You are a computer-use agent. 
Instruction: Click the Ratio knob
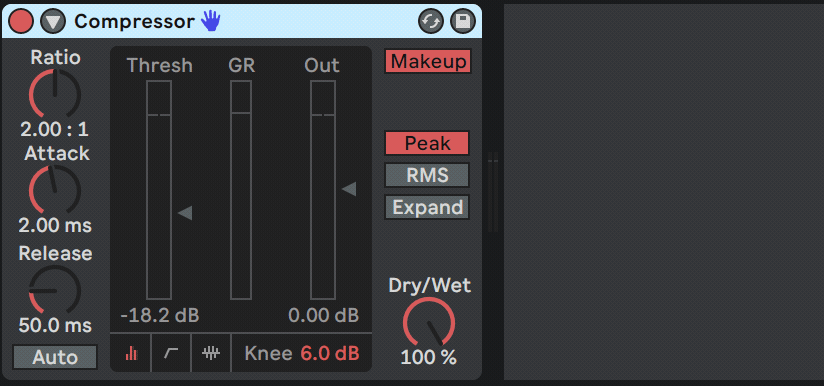[55, 94]
